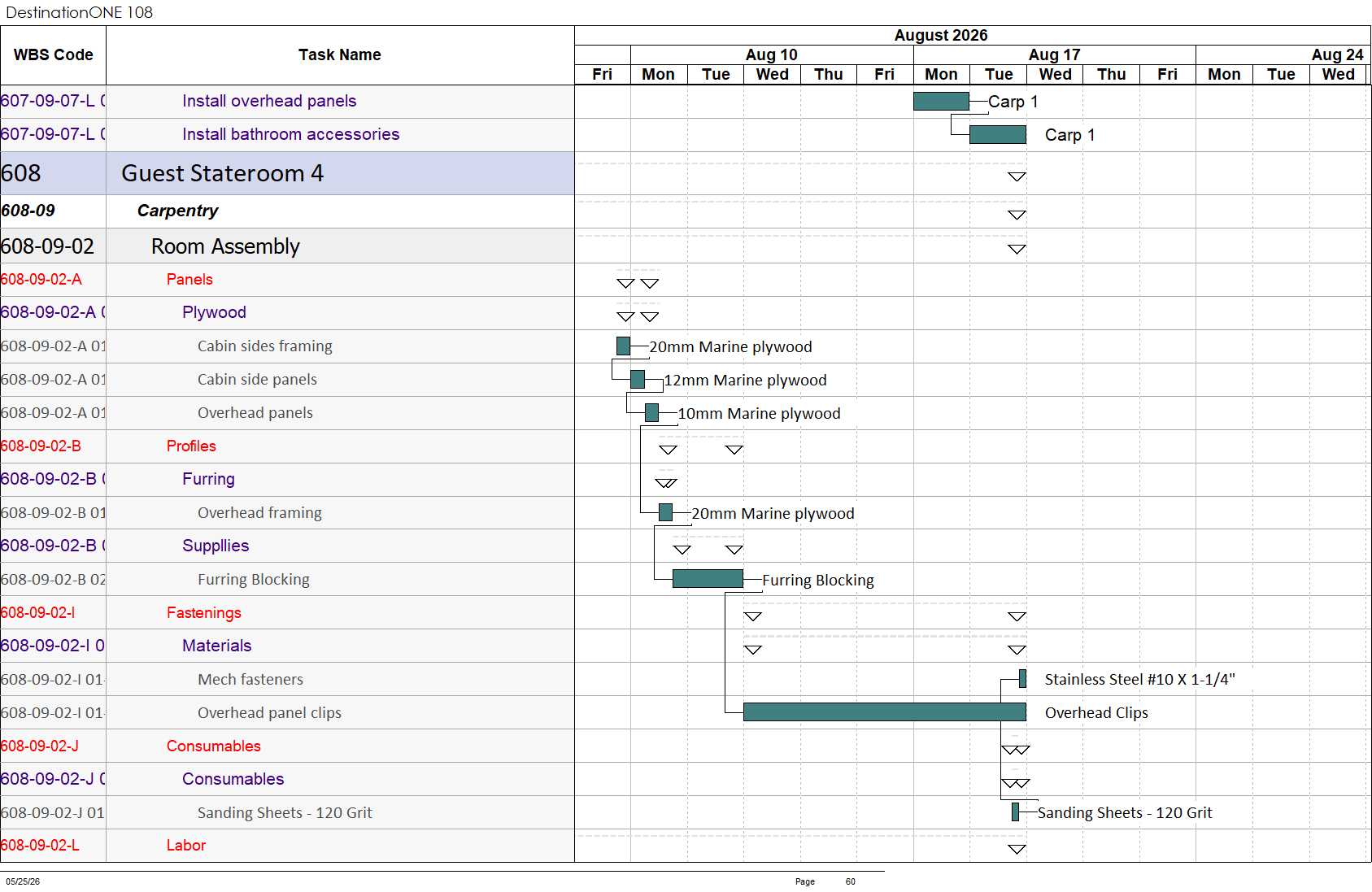This screenshot has height=892, width=1372.
Task: Select the red Panels group name
Action: (189, 280)
